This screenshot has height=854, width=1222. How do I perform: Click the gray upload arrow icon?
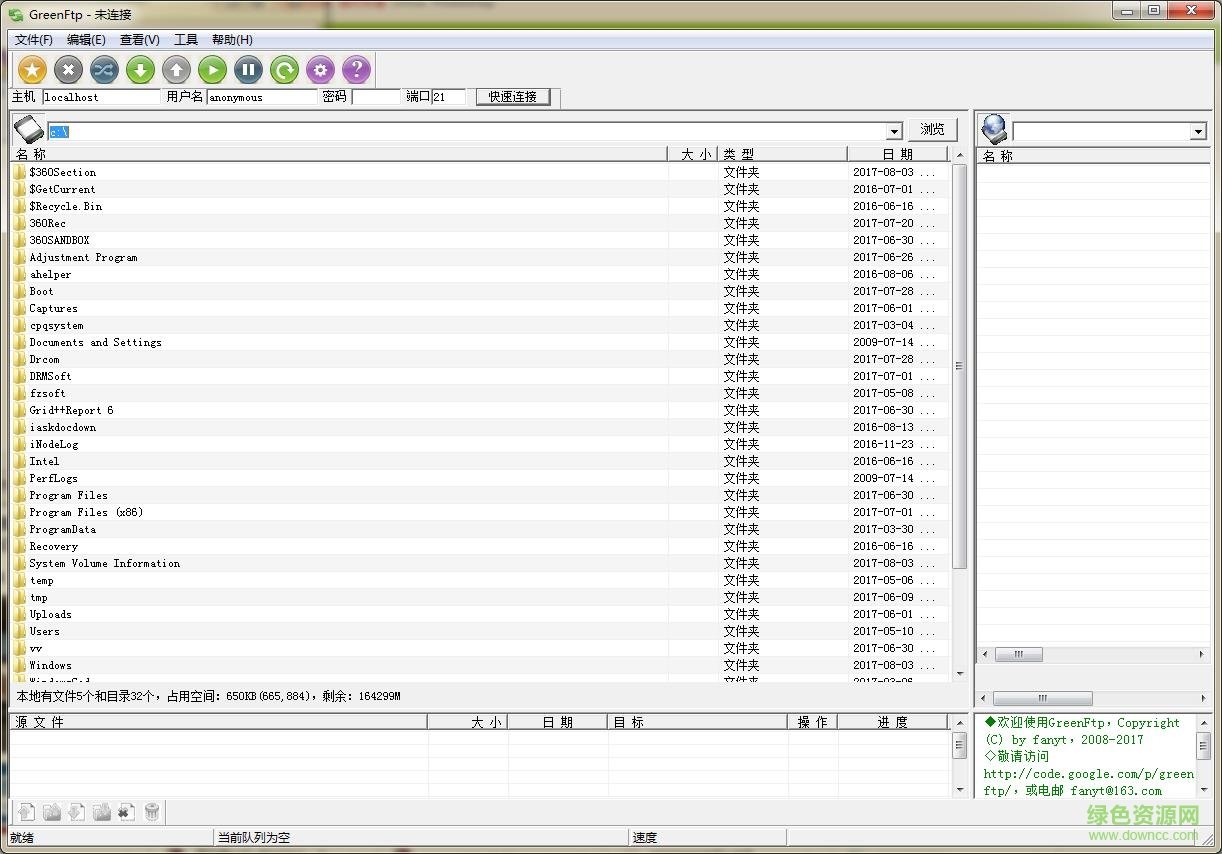[x=176, y=69]
